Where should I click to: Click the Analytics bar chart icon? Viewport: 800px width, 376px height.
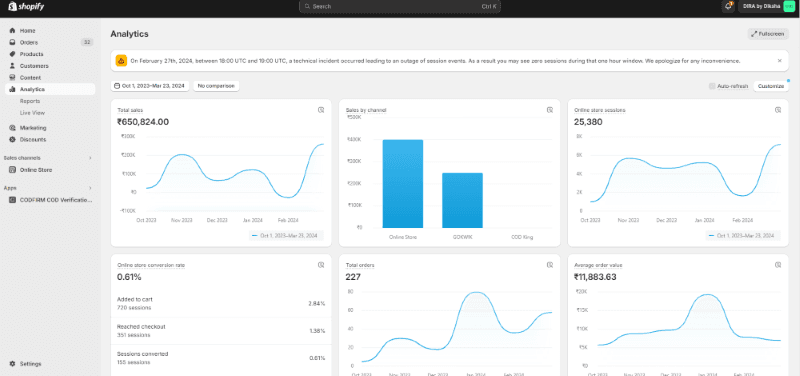(13, 89)
